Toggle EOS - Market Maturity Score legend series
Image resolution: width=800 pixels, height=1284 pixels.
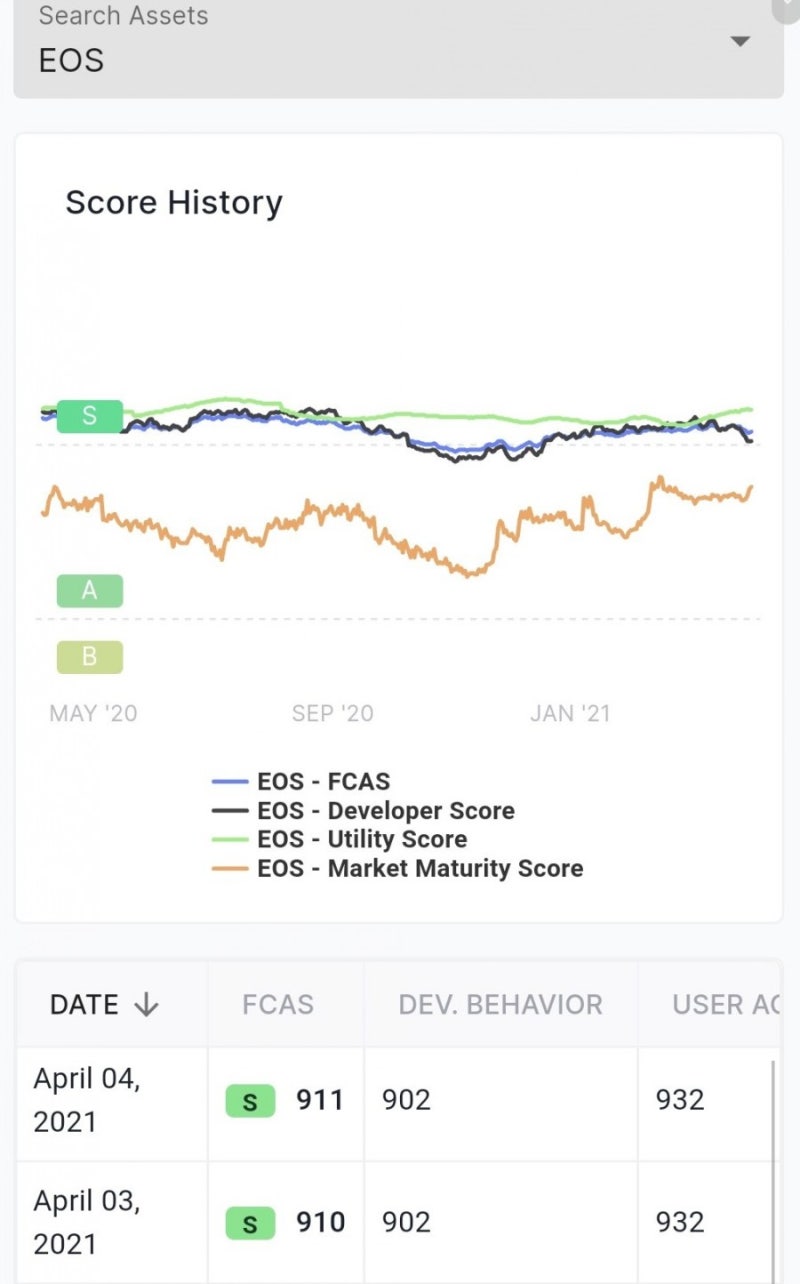pyautogui.click(x=419, y=868)
